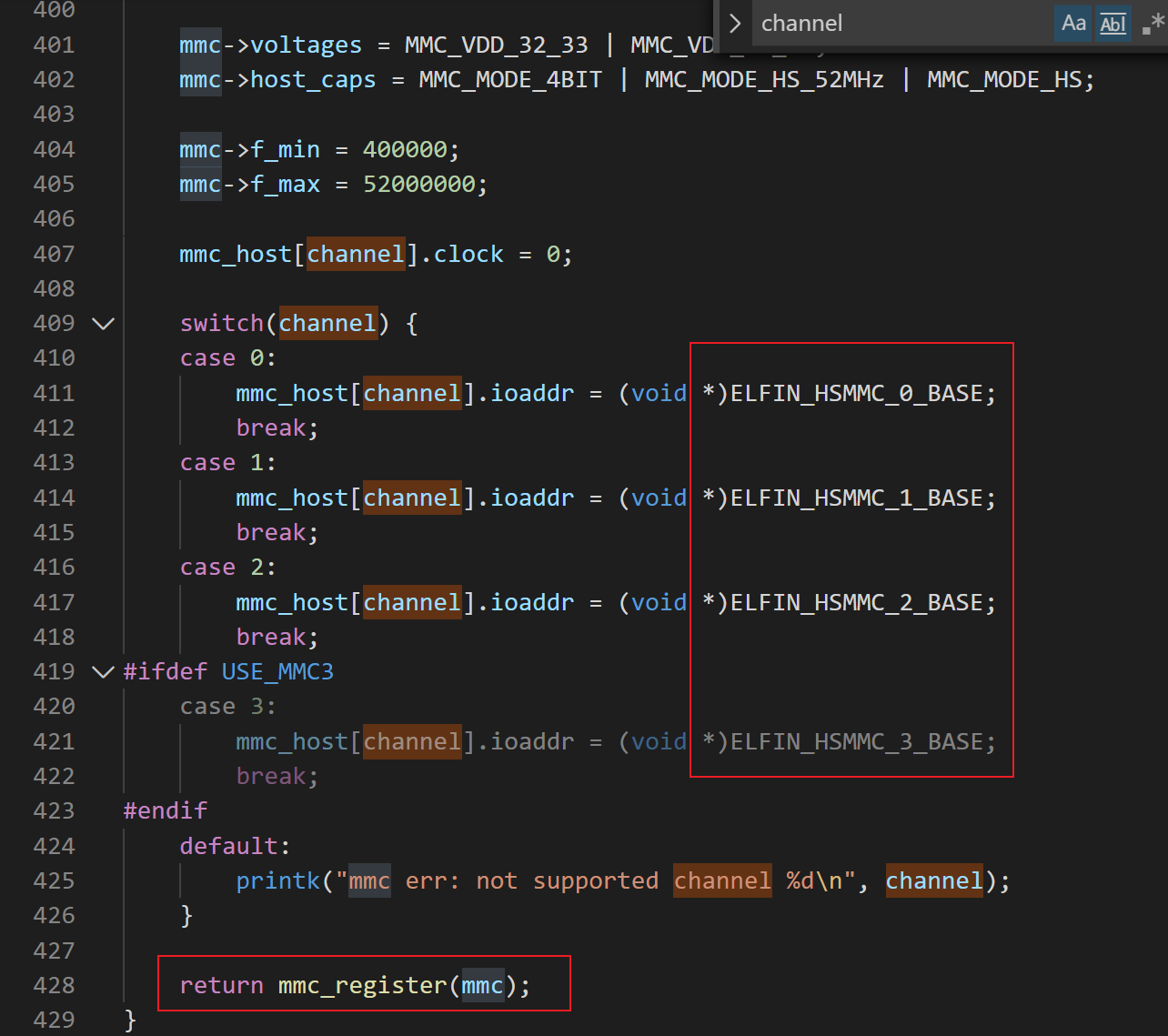Click the MMC_MODE_4BIT constant
1168x1036 pixels.
510,80
